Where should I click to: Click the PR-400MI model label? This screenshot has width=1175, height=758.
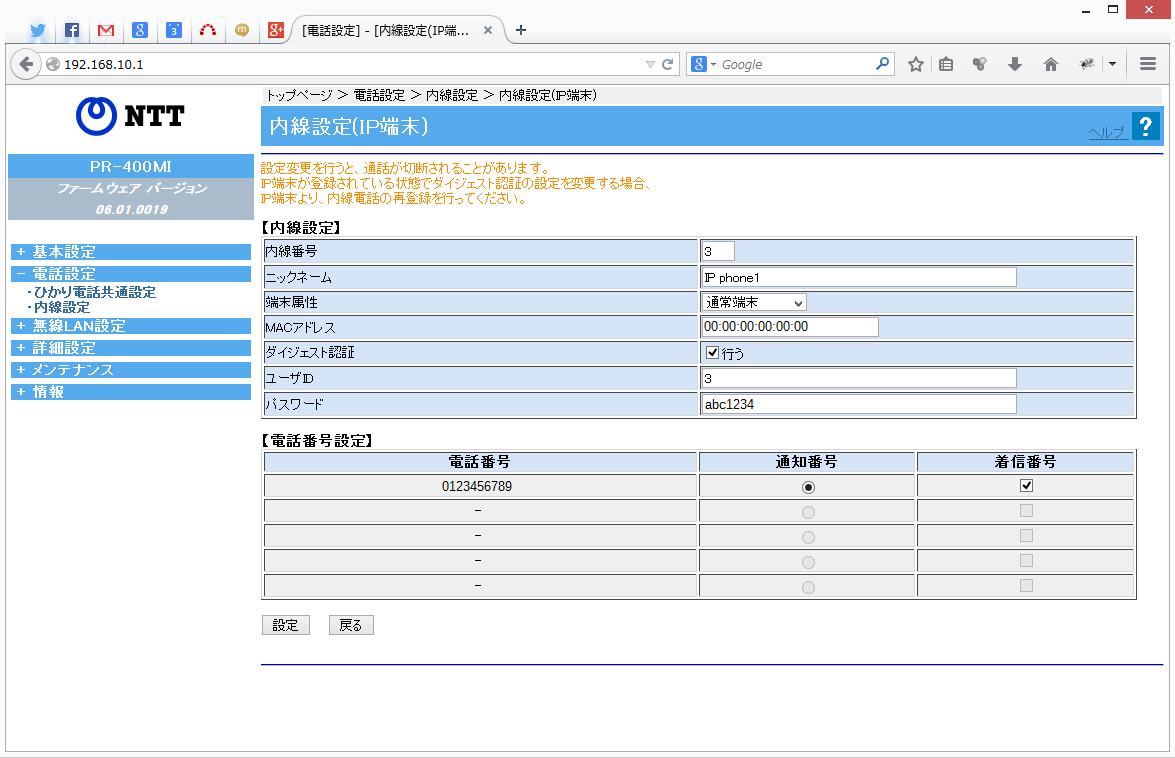point(131,166)
